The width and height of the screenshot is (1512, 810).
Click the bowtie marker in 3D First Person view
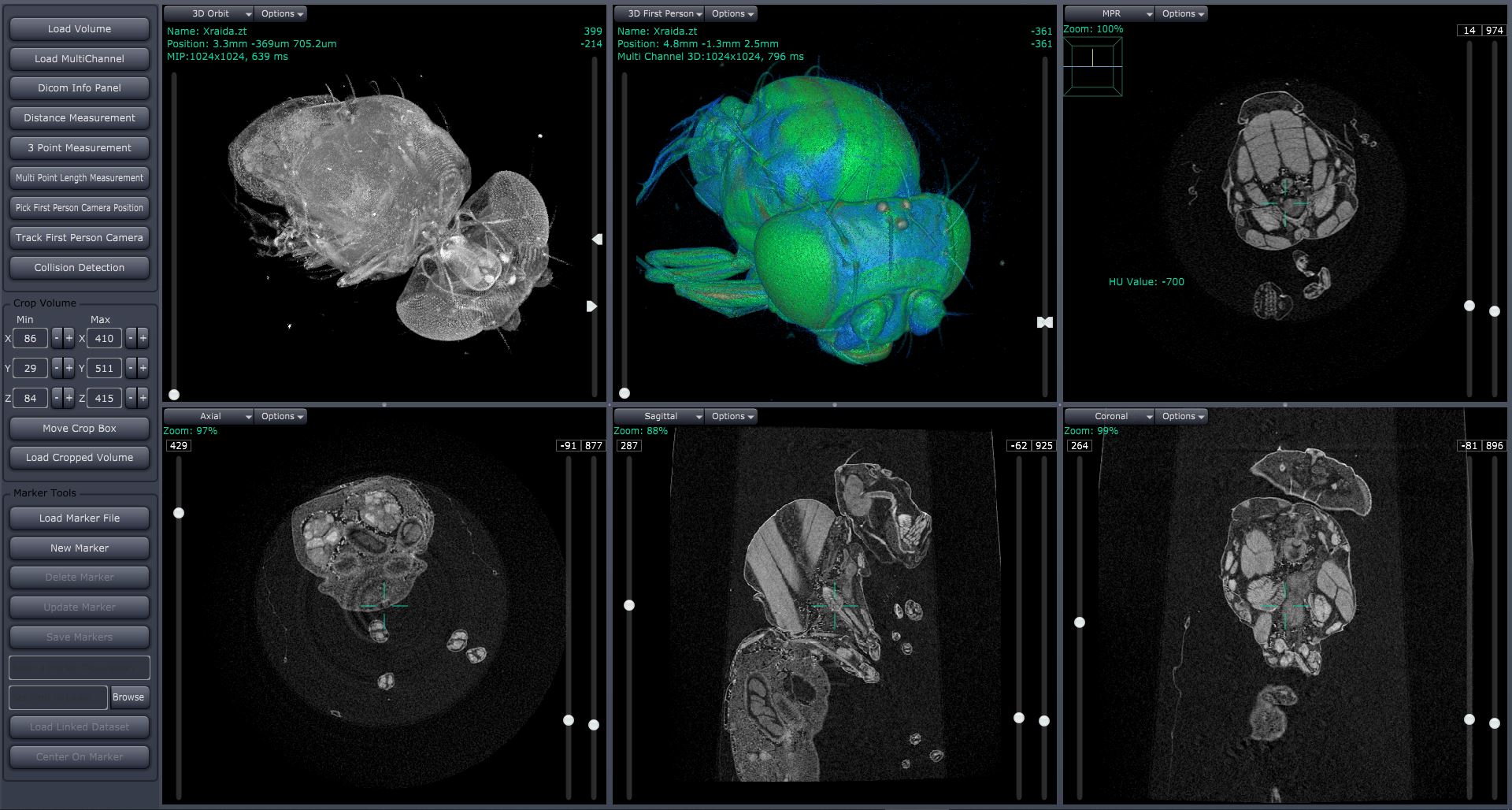click(1044, 322)
